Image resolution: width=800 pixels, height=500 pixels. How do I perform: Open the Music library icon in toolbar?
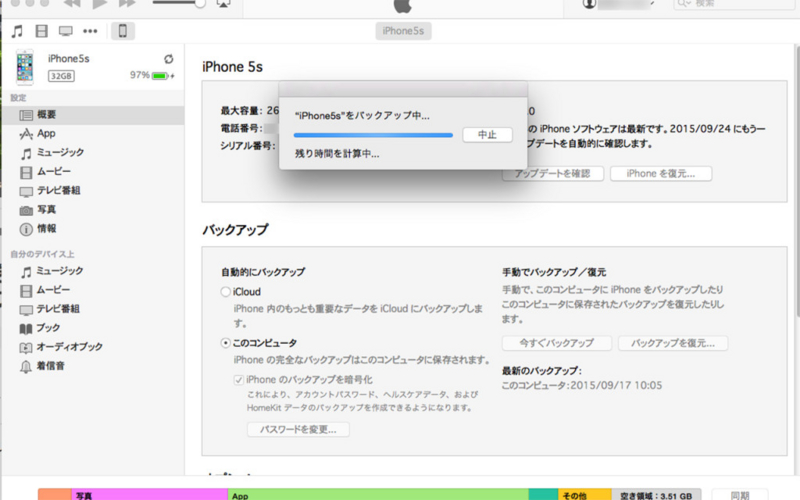[x=17, y=31]
